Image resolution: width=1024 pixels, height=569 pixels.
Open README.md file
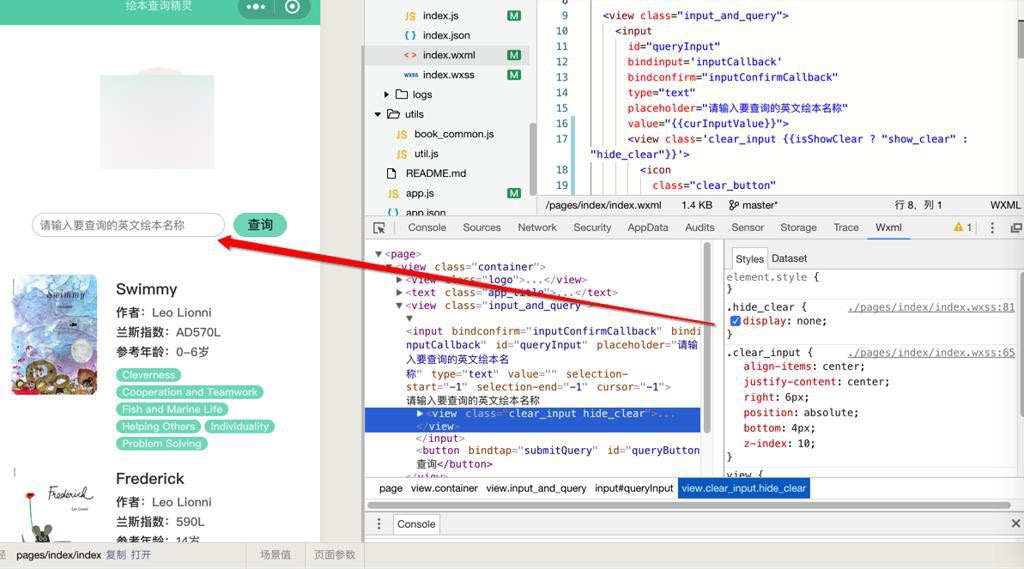click(435, 173)
